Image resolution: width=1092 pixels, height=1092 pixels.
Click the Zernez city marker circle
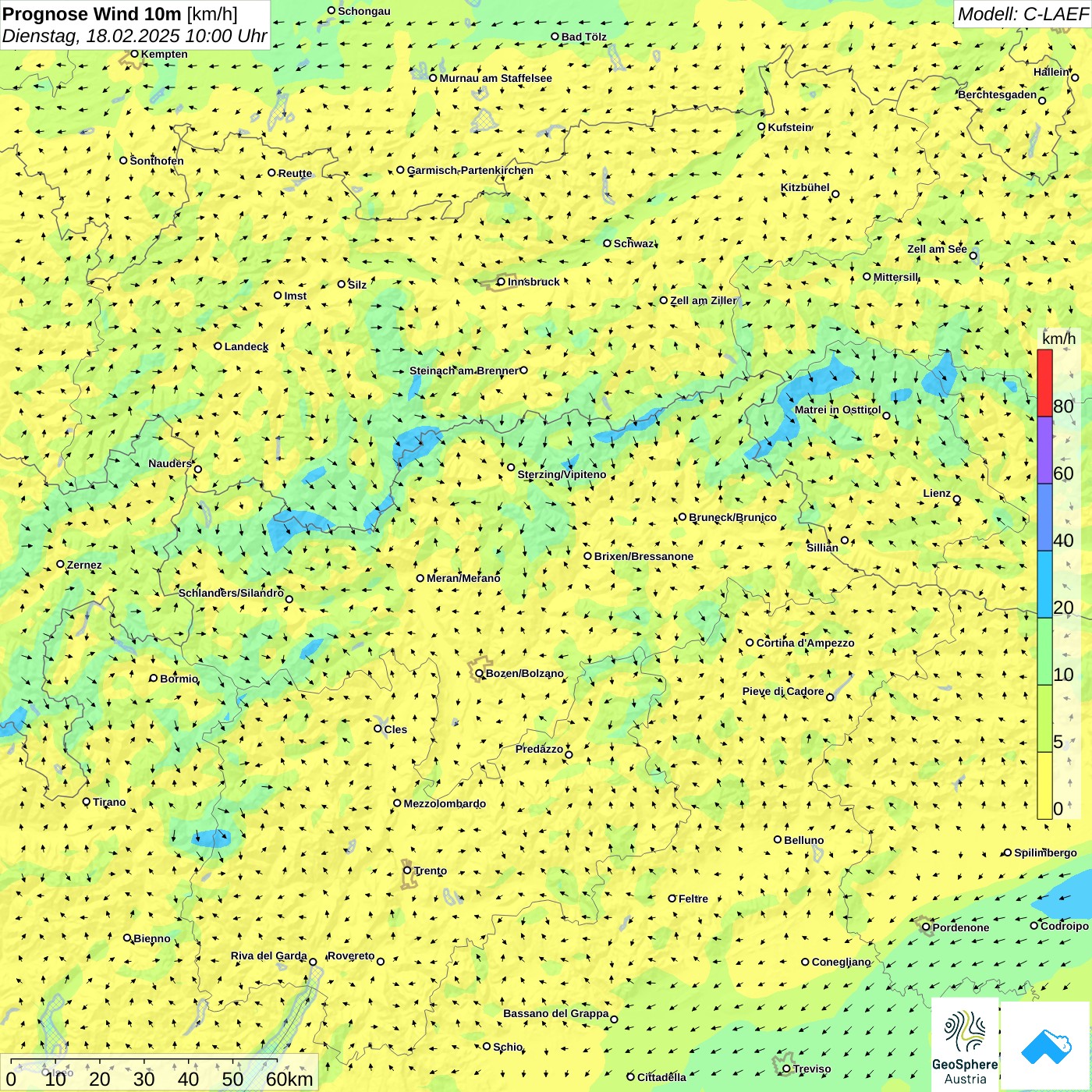60,564
